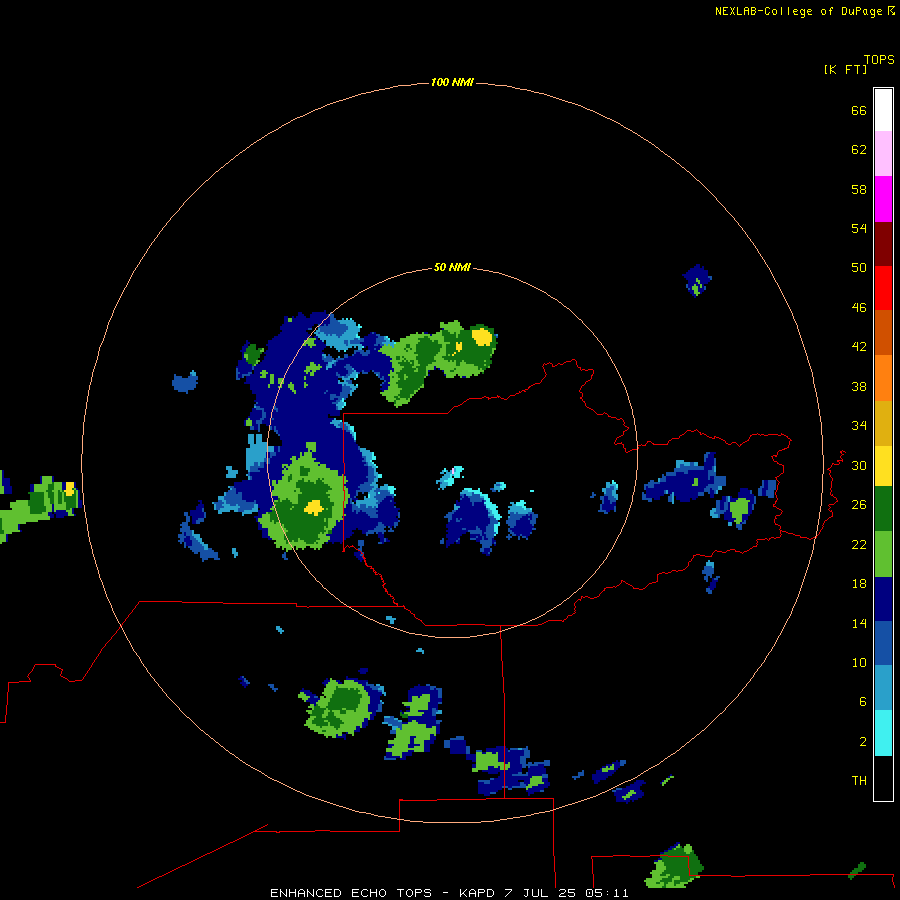900x900 pixels.
Task: Click the gold legend swatch
Action: click(883, 423)
